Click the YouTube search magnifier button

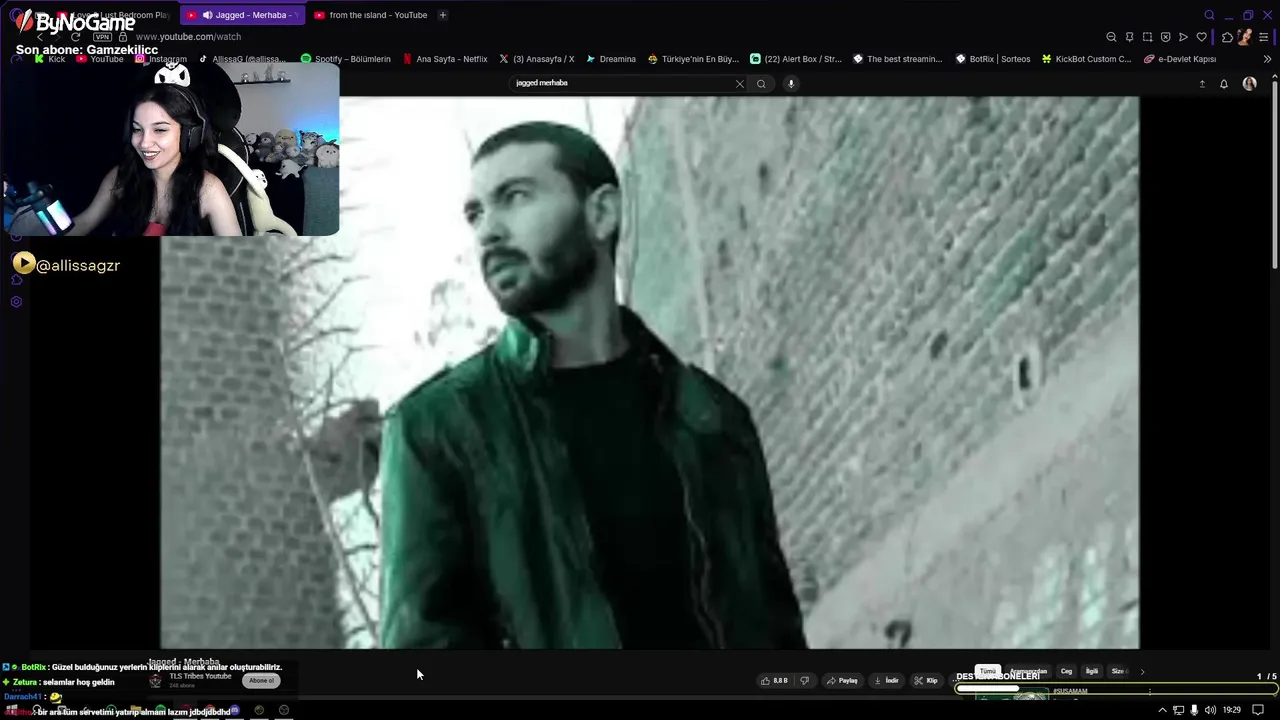pos(761,84)
